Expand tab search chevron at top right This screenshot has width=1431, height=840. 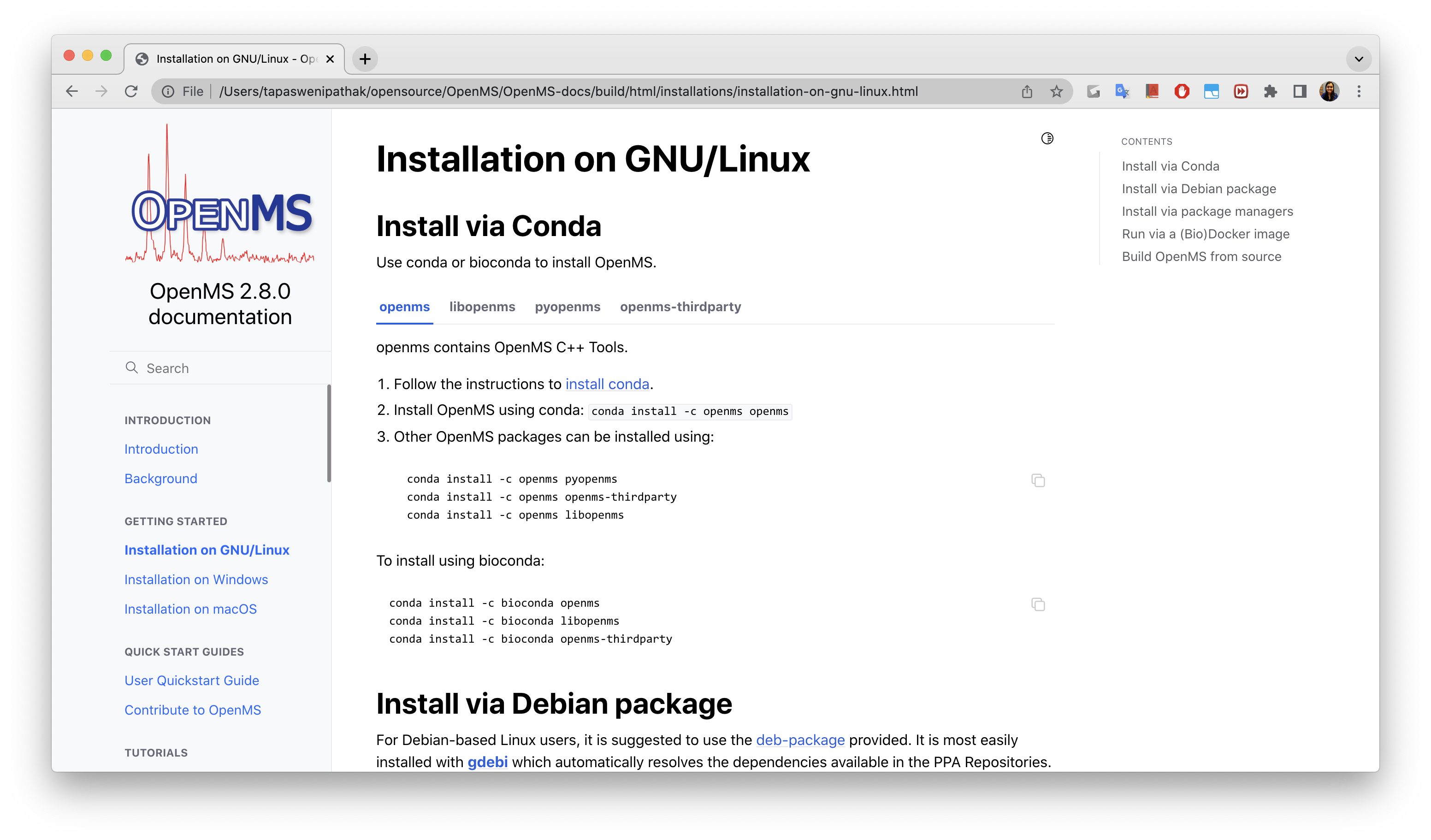[x=1359, y=59]
